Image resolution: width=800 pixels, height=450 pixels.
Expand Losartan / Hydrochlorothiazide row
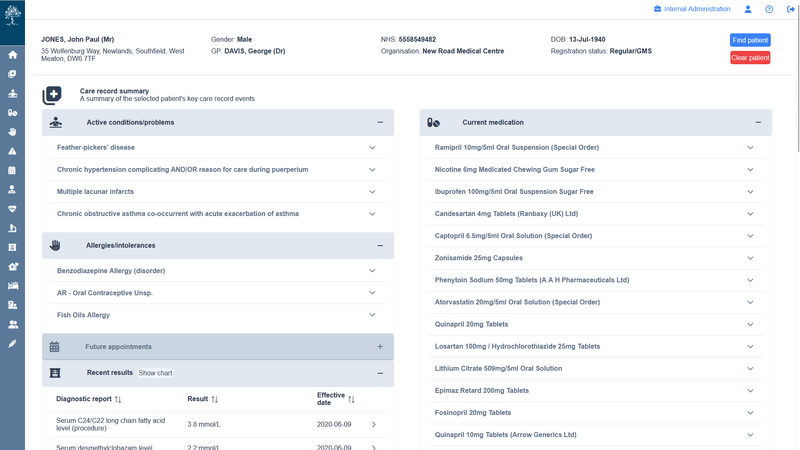[750, 346]
